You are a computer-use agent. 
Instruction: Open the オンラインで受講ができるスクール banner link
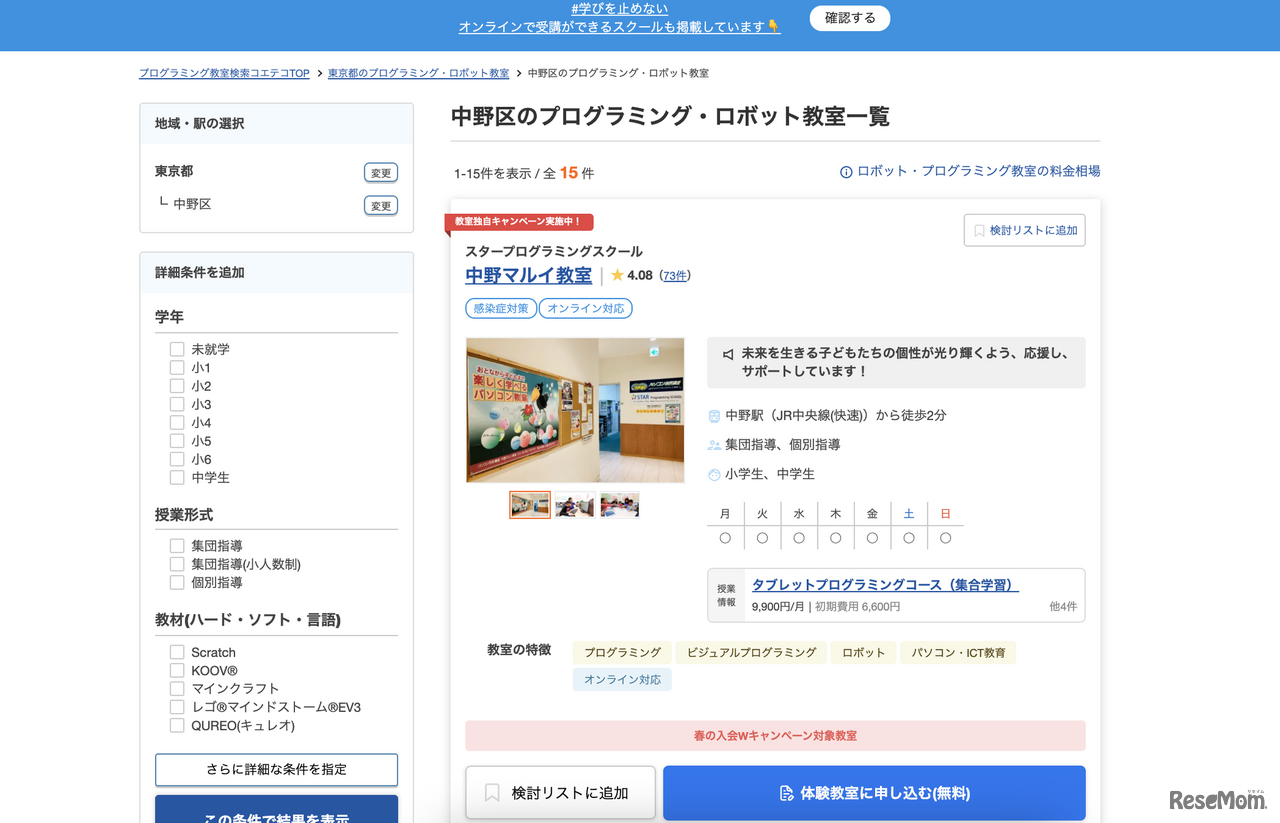click(x=619, y=27)
